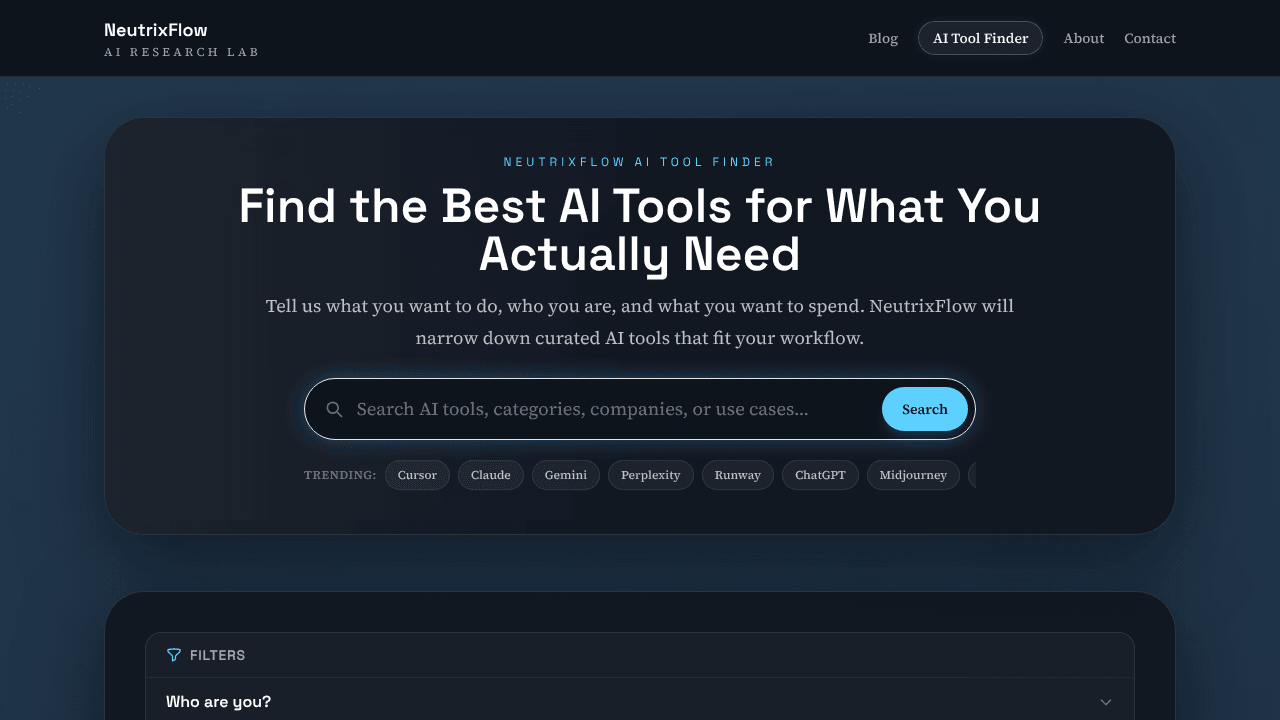Expand the Who are you? filter chevron
This screenshot has height=720, width=1280.
[x=1105, y=702]
